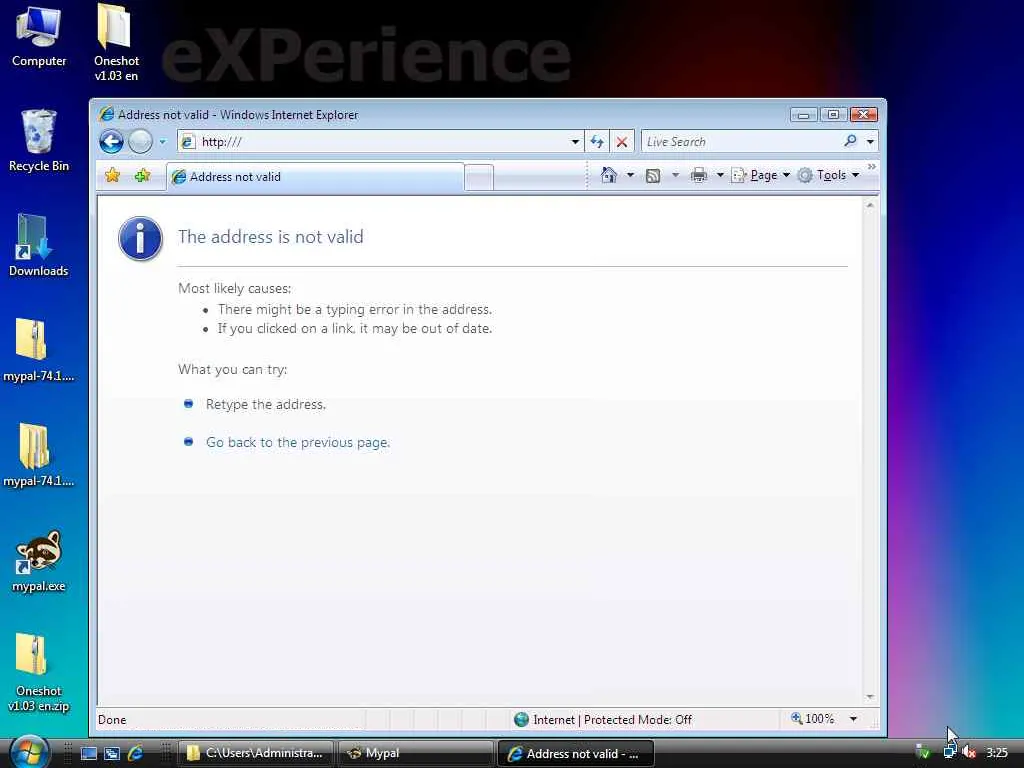Screen dimensions: 1024x768
Task: Select the Oneshot v1.03 en.zip file icon
Action: pos(39,673)
